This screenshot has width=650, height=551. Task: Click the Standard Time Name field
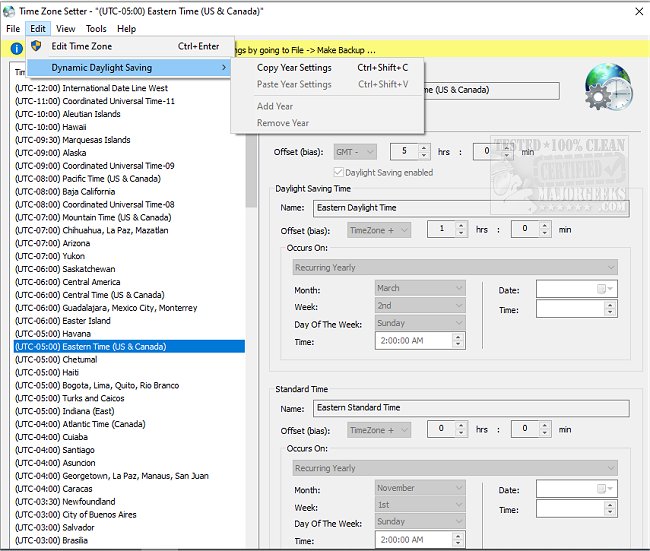click(x=469, y=408)
